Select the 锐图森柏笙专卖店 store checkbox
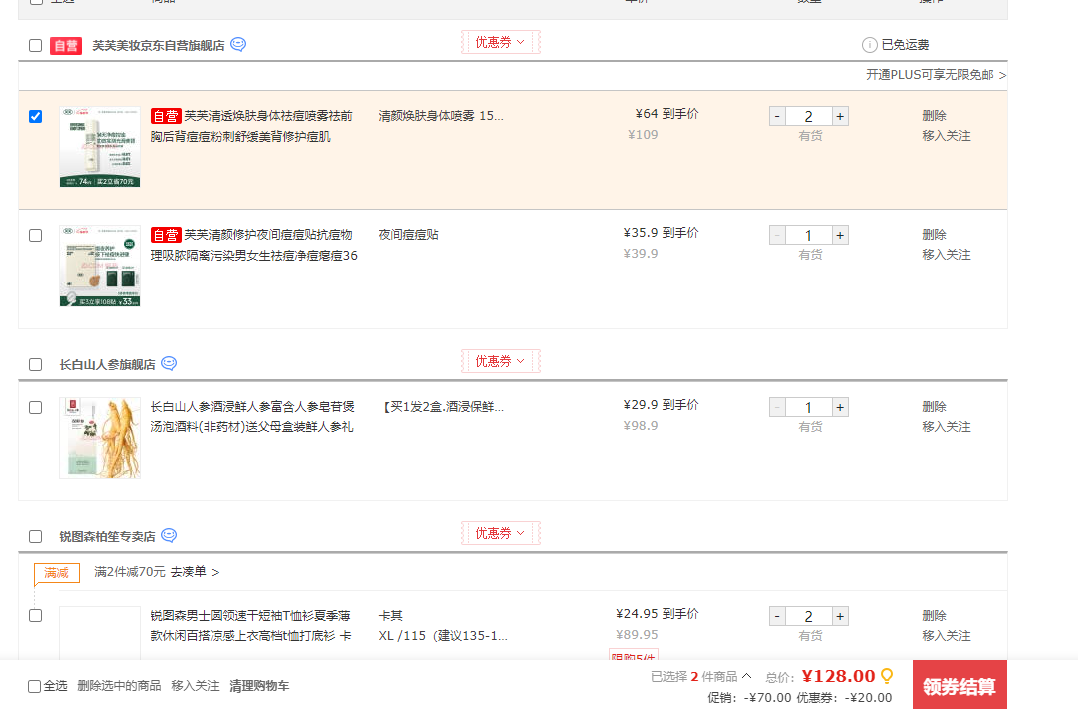 point(36,536)
